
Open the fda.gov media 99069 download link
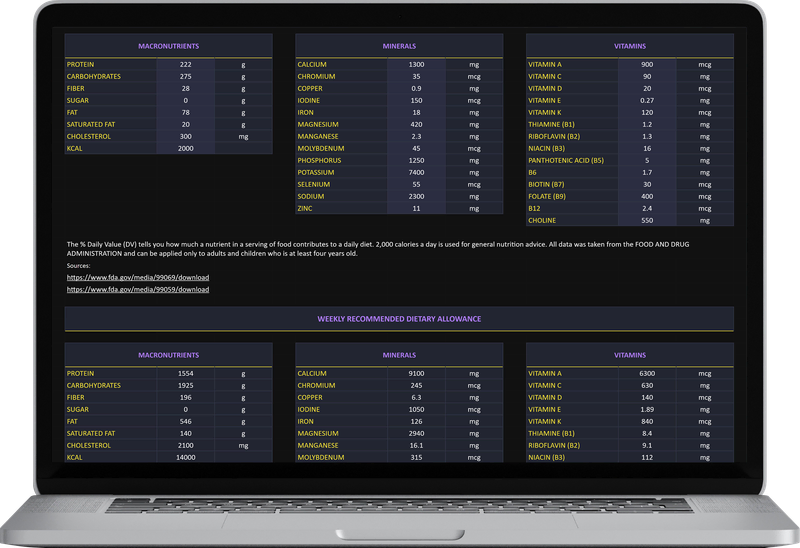(138, 278)
